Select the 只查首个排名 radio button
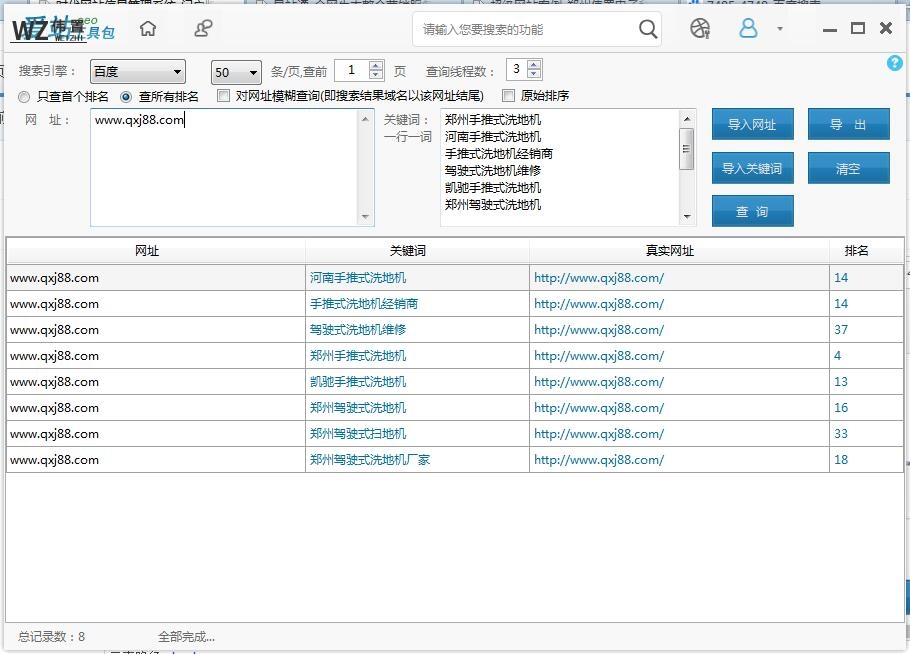Image resolution: width=910 pixels, height=654 pixels. click(x=23, y=97)
